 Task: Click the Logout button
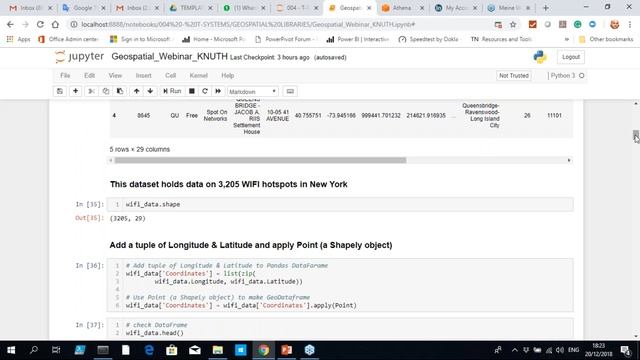click(571, 57)
